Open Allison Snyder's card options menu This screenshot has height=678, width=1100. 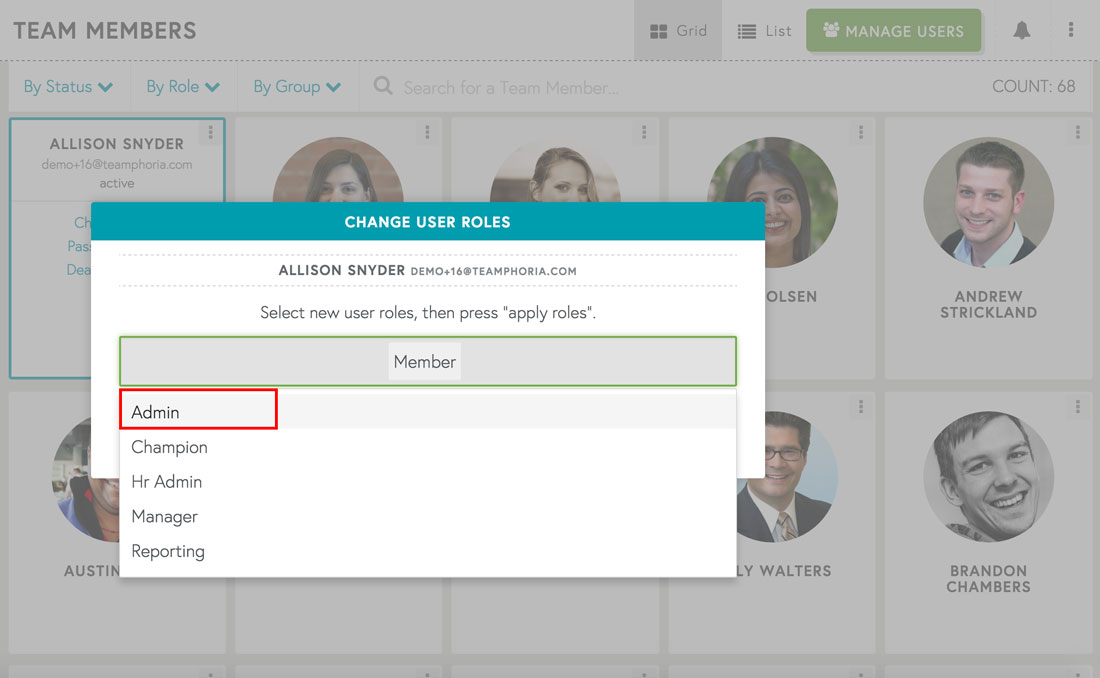coord(209,132)
